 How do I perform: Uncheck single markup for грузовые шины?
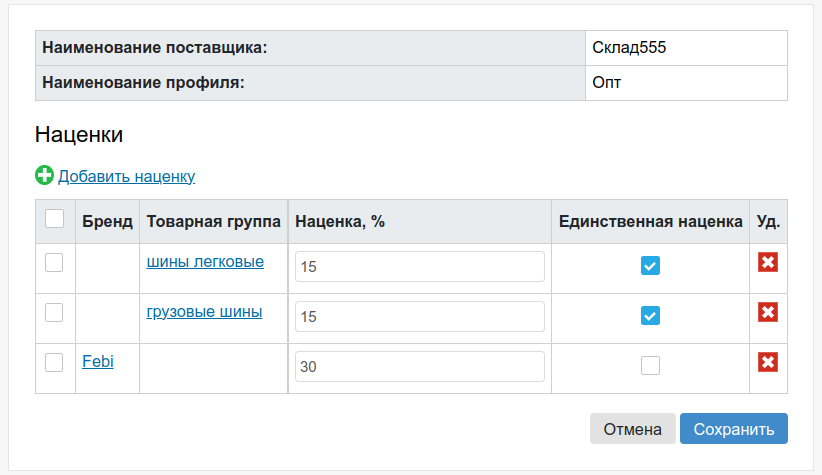(650, 316)
